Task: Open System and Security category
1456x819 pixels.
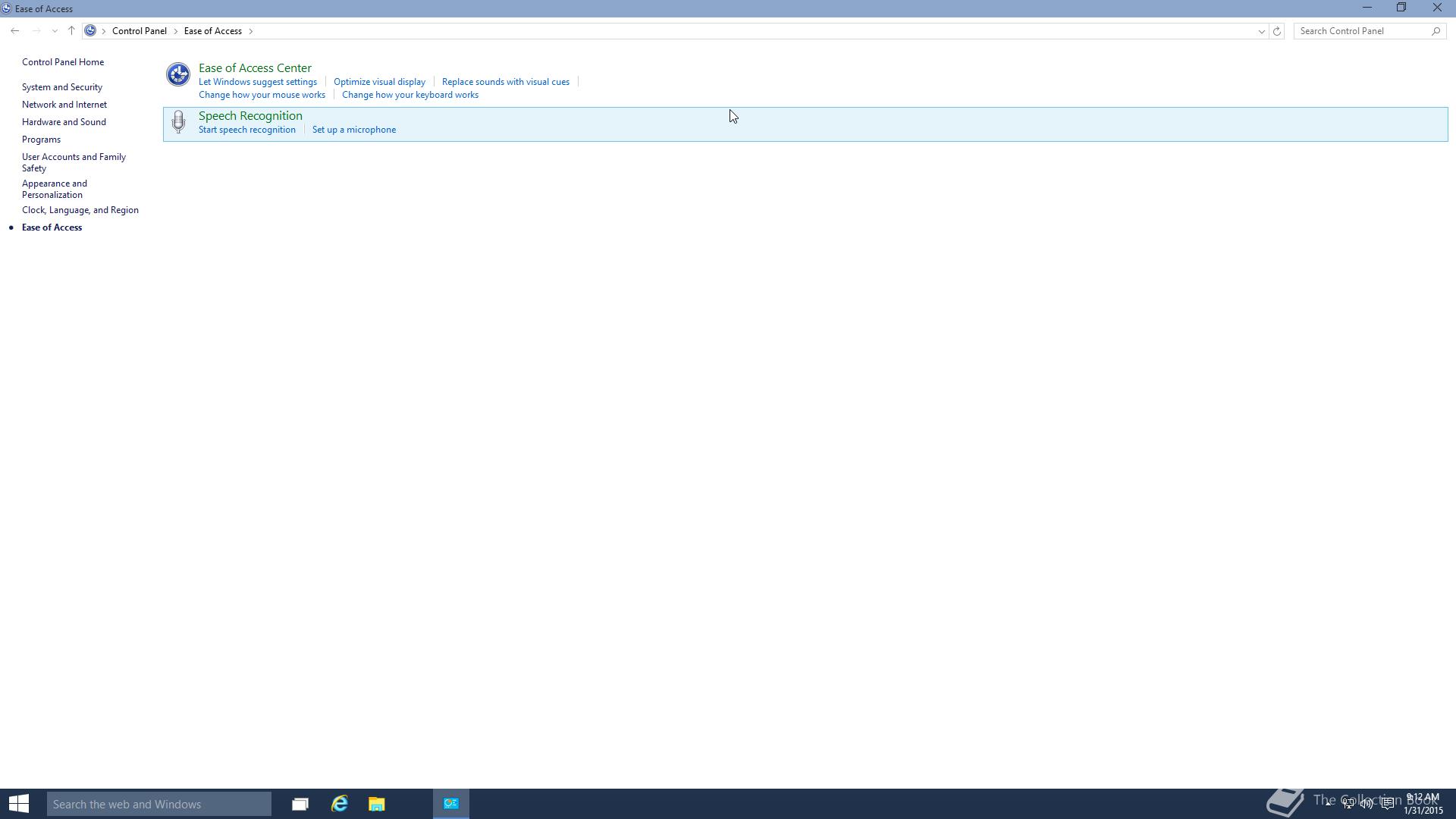Action: [62, 87]
